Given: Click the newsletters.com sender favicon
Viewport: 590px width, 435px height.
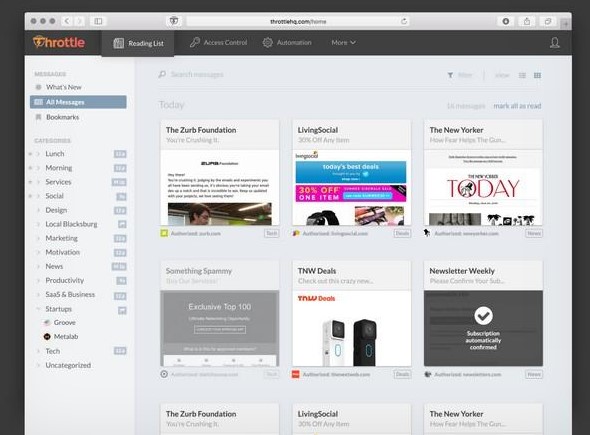Looking at the screenshot, I should click(x=427, y=374).
